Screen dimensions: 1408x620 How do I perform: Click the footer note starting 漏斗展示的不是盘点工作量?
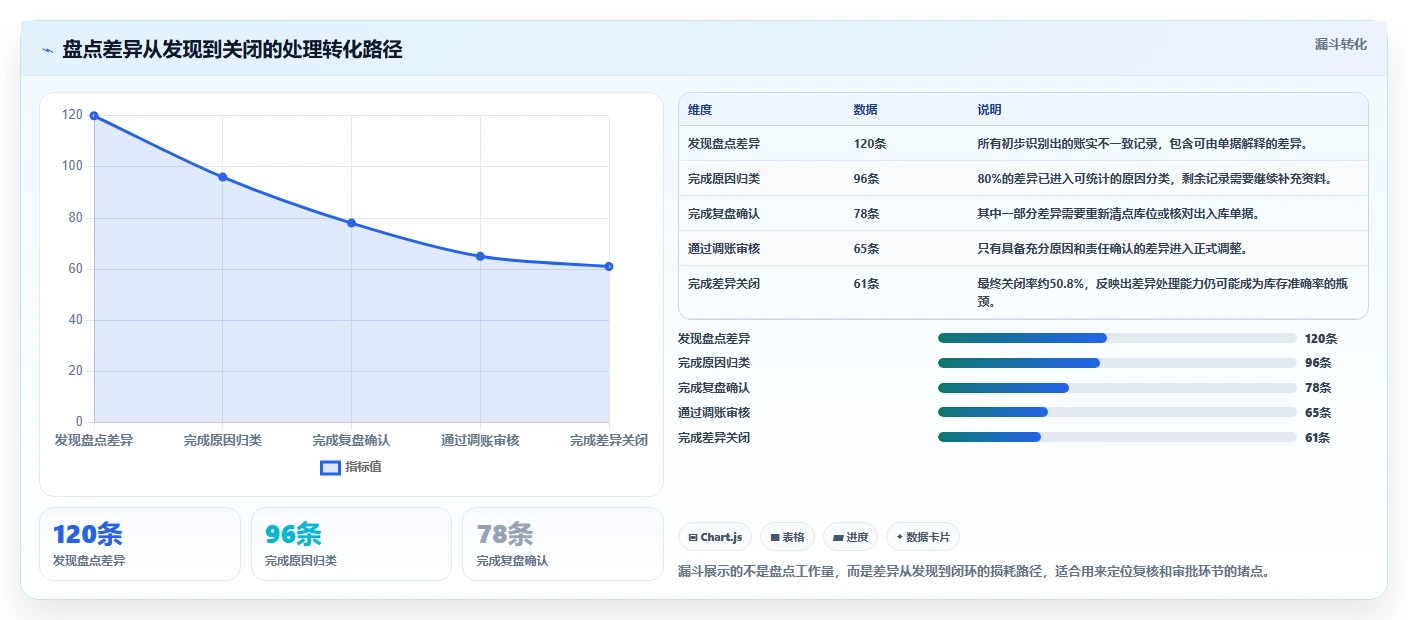click(x=974, y=572)
